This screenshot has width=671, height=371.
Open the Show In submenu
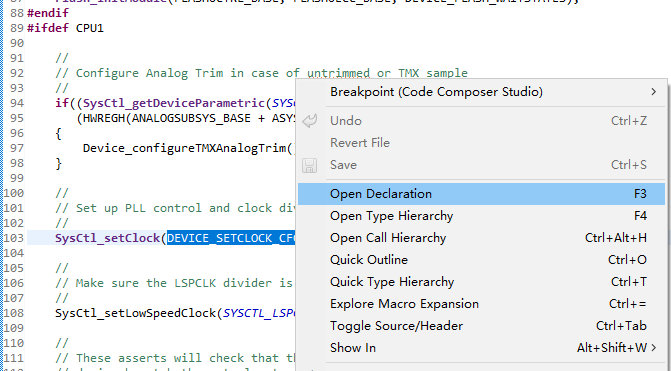click(481, 348)
